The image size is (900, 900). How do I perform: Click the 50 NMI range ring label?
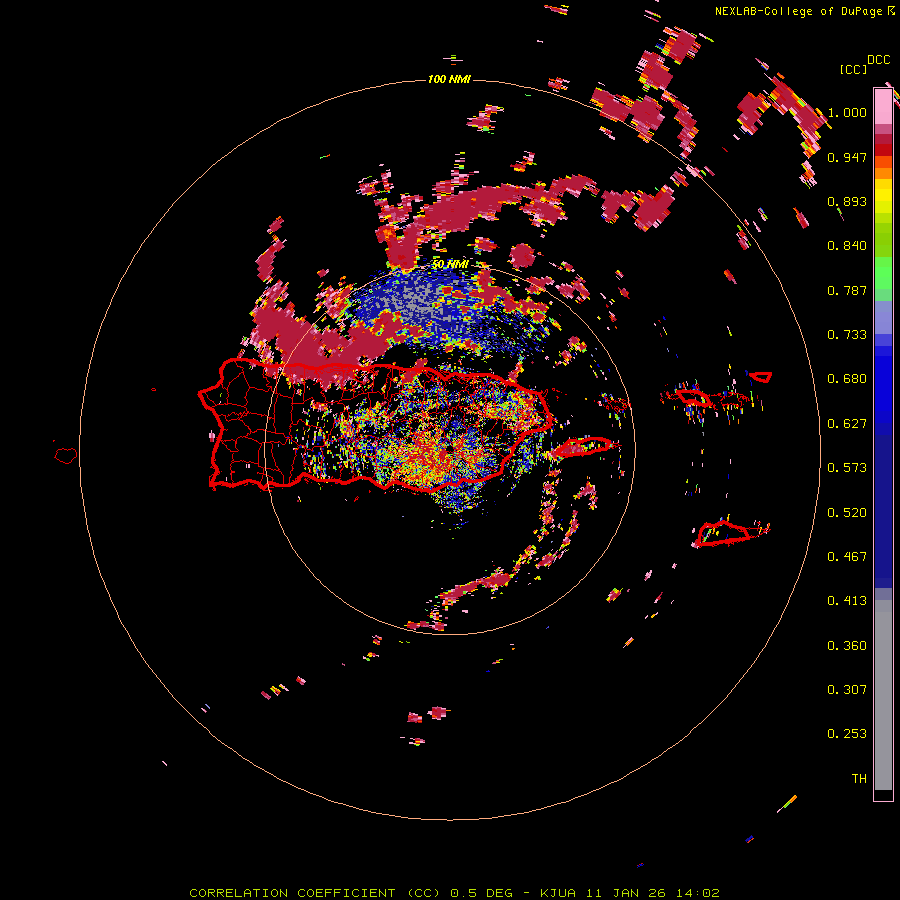(x=450, y=265)
